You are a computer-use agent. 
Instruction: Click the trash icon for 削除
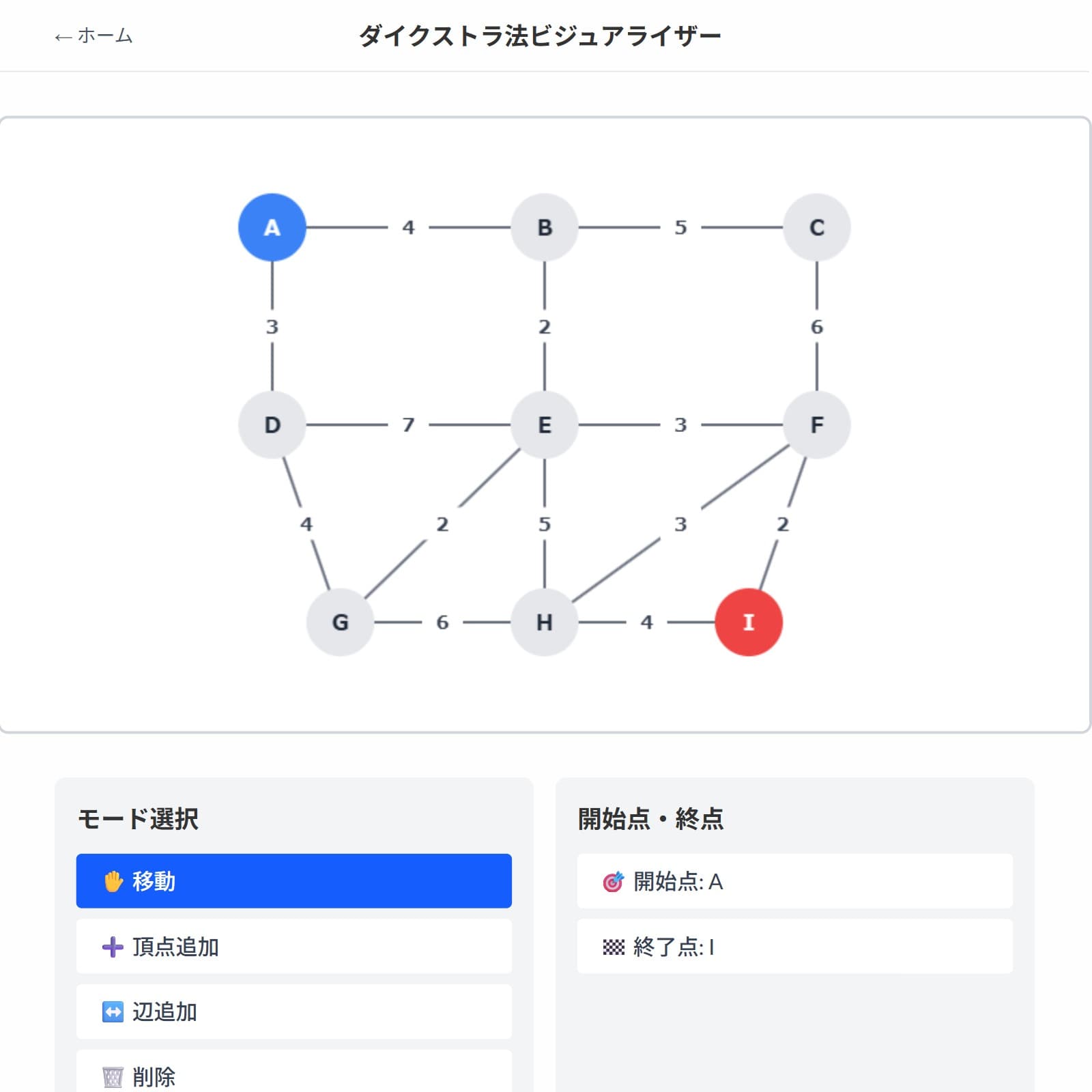pos(113,1077)
